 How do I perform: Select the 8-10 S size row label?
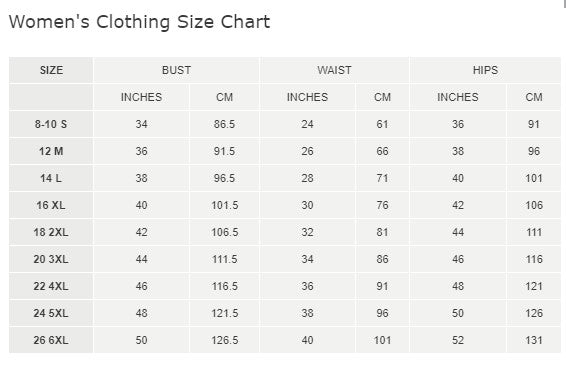pyautogui.click(x=51, y=124)
